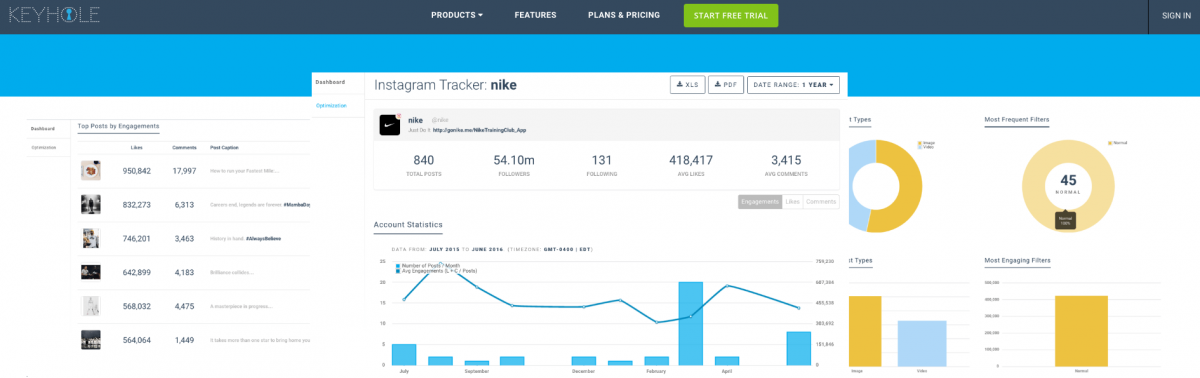Click the July bar in Account Statistics

pyautogui.click(x=404, y=354)
